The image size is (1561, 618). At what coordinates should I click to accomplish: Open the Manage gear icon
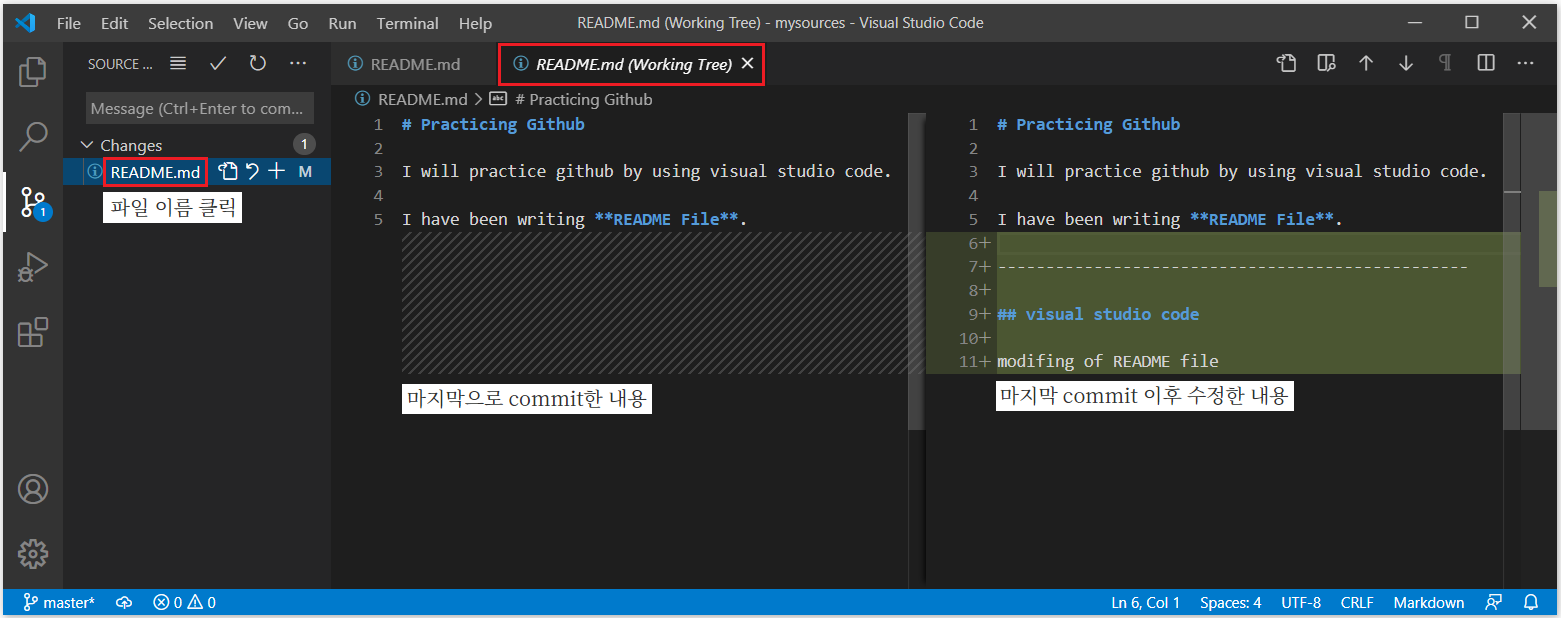[33, 553]
